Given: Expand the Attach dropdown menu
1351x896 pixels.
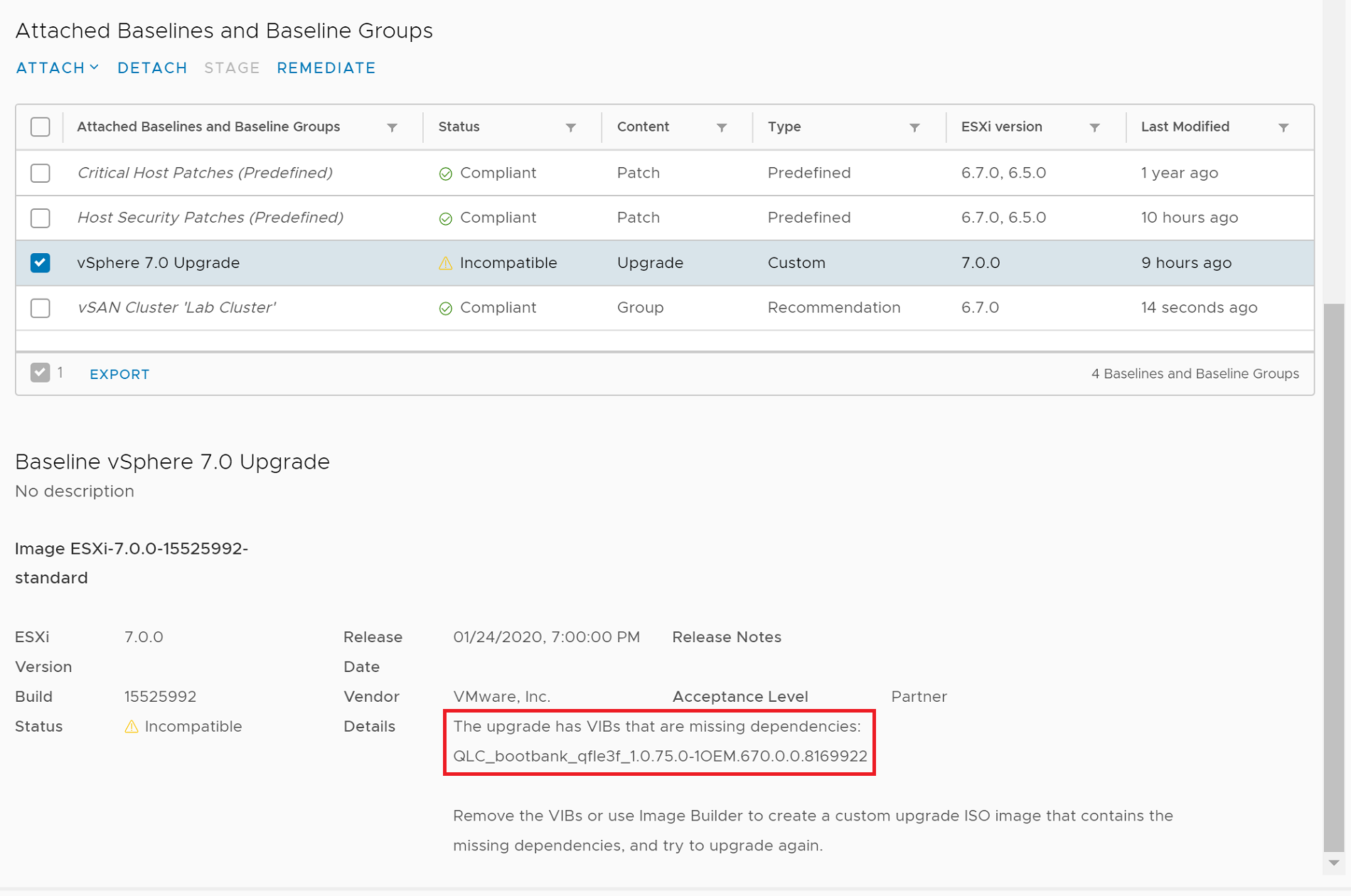Looking at the screenshot, I should [57, 68].
